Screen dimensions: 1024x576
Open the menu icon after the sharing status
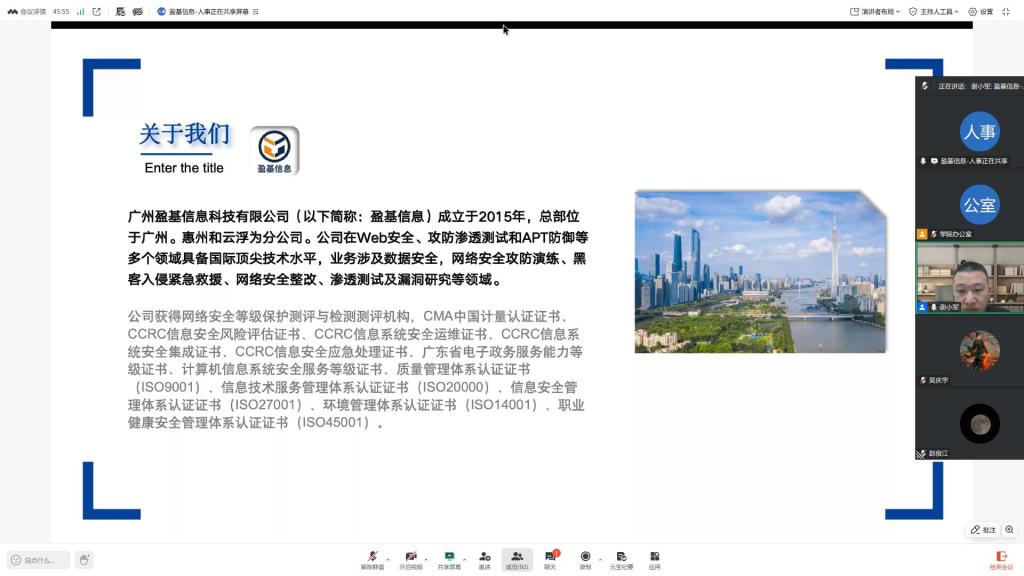pyautogui.click(x=255, y=12)
